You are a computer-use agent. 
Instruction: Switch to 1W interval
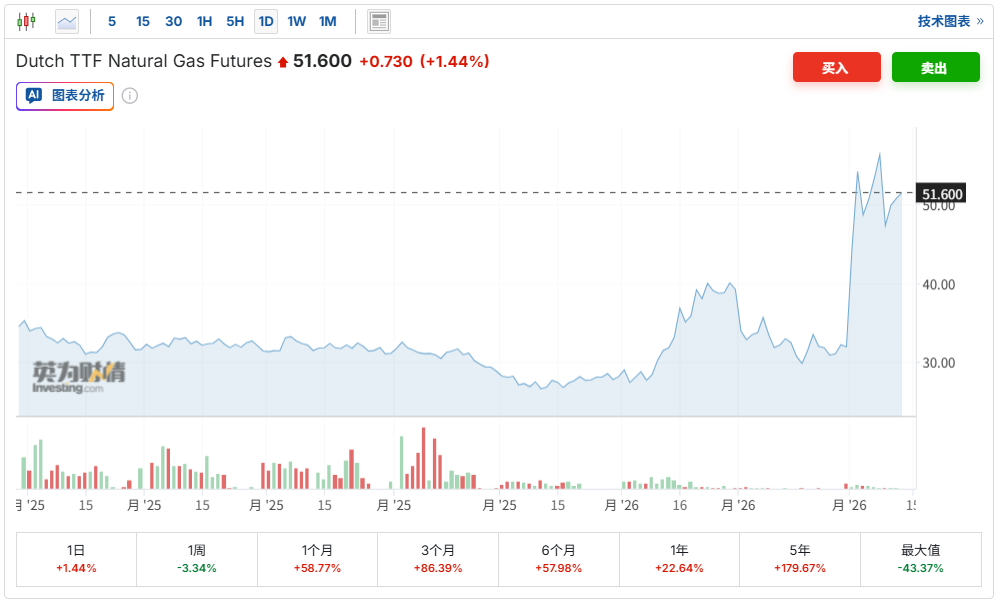tap(297, 21)
